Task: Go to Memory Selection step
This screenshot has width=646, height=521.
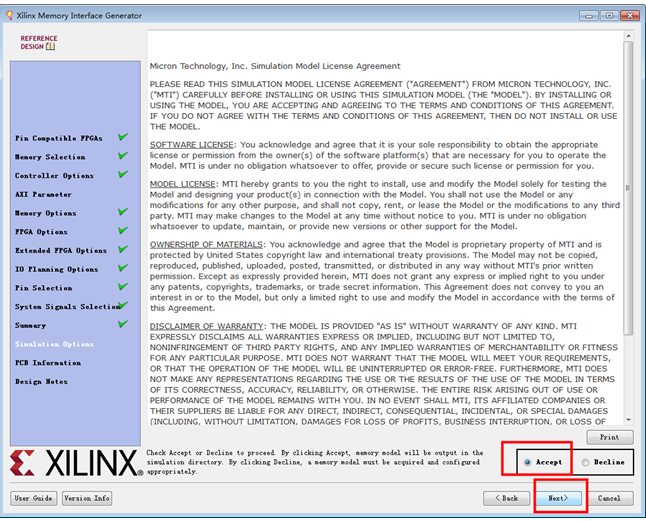Action: [x=50, y=157]
